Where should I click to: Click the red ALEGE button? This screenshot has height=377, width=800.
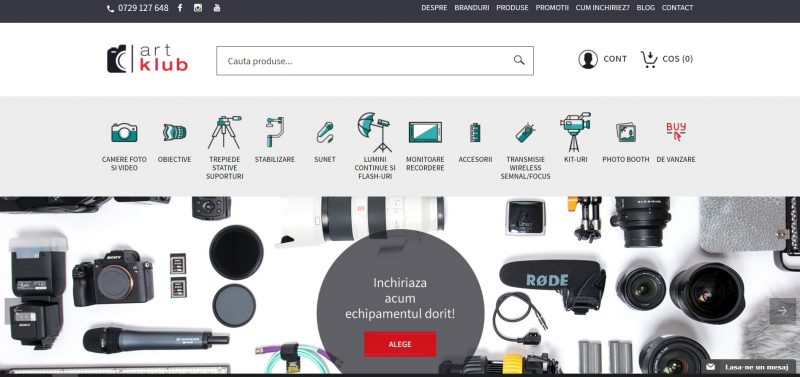pos(400,344)
